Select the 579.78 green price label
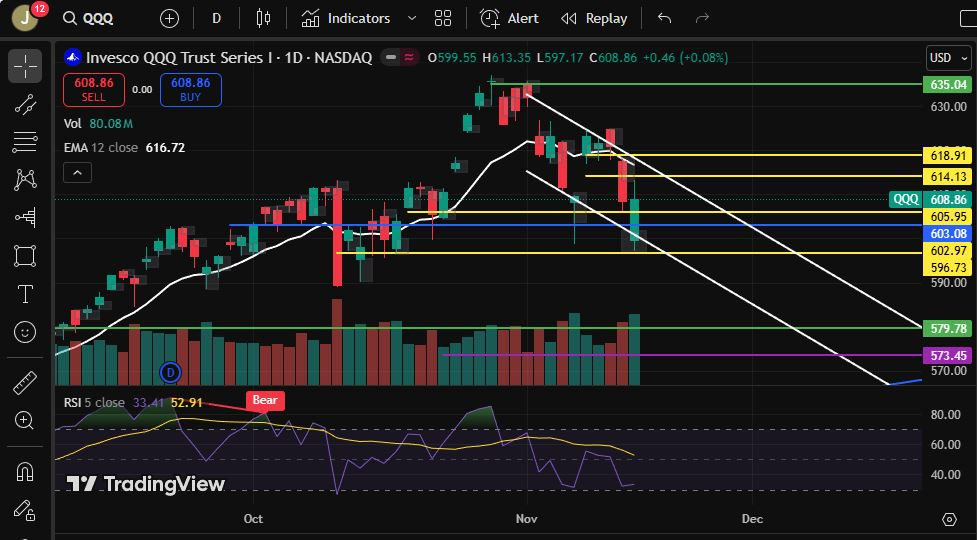This screenshot has height=540, width=977. pos(948,328)
